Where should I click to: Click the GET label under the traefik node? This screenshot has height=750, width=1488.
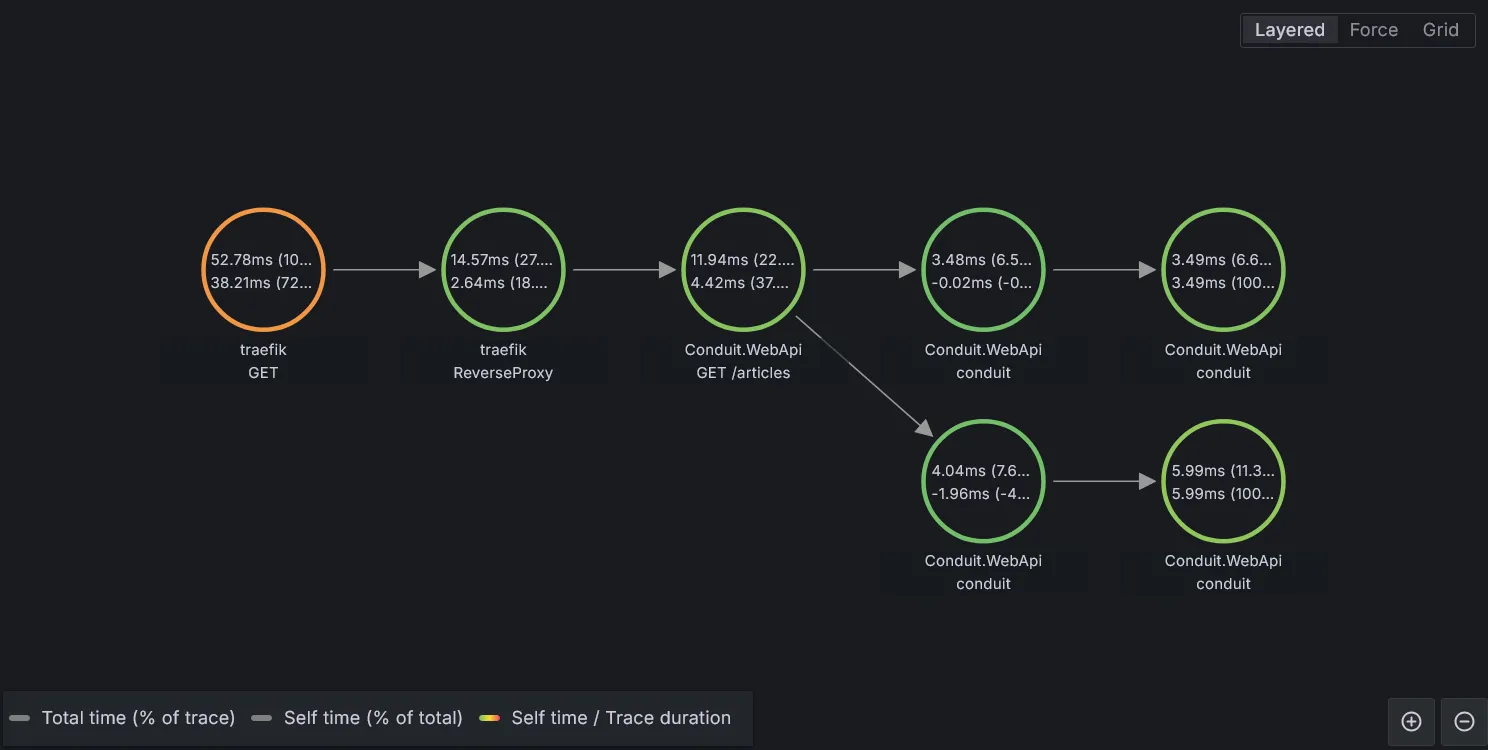[x=263, y=372]
